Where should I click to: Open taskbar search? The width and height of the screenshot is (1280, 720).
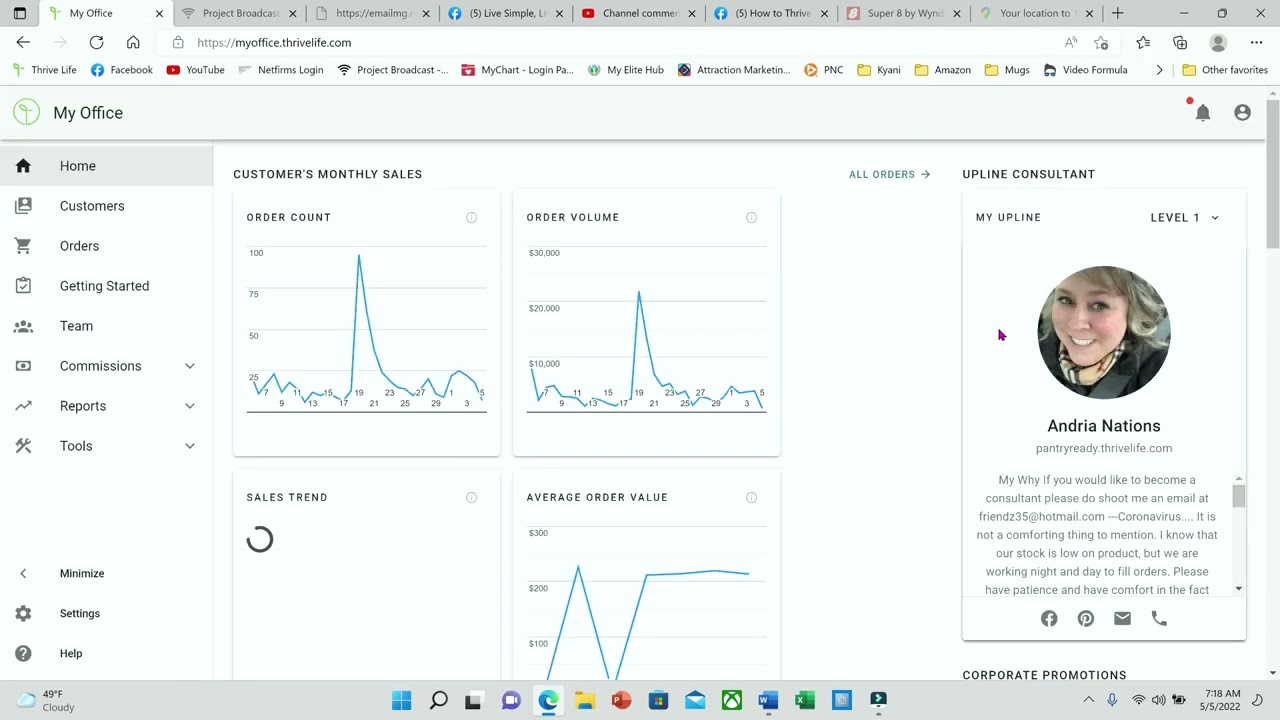pos(438,700)
